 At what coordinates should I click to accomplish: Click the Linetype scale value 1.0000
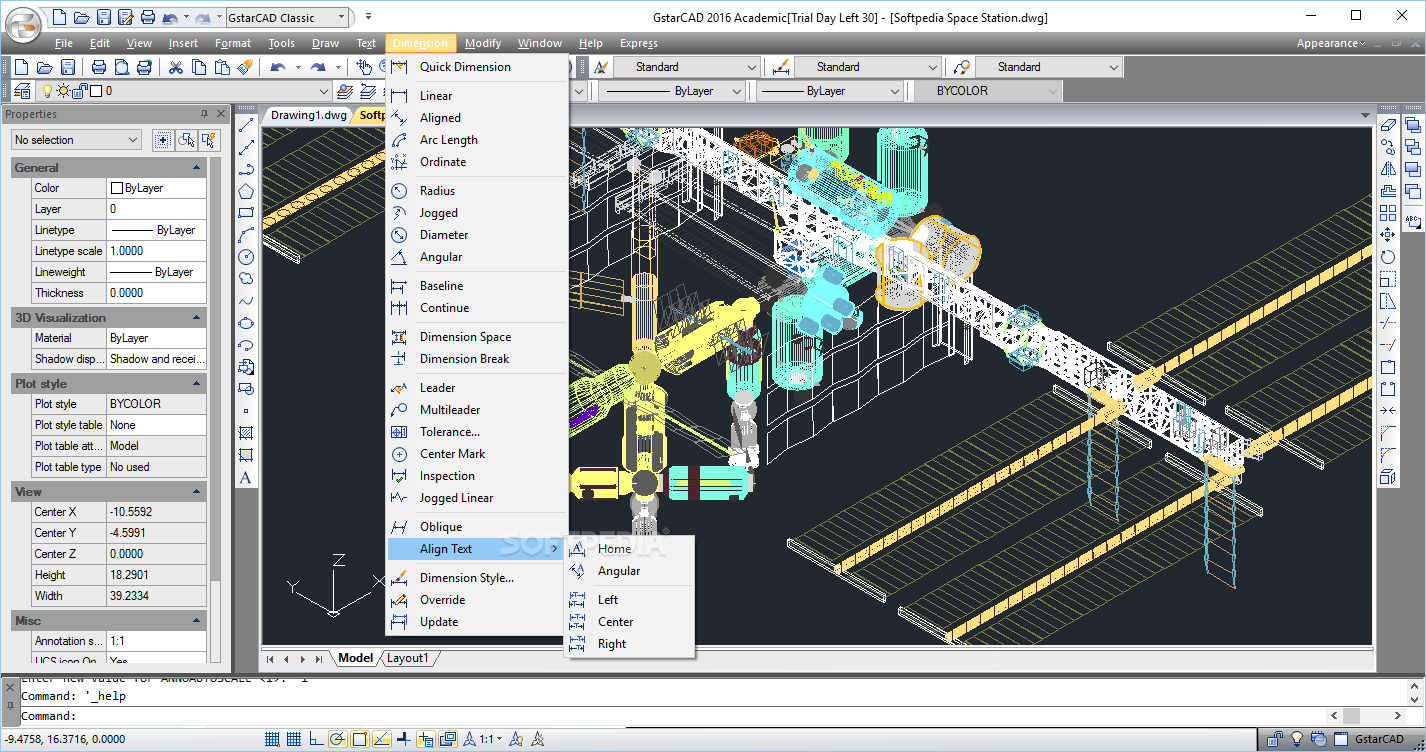(156, 251)
